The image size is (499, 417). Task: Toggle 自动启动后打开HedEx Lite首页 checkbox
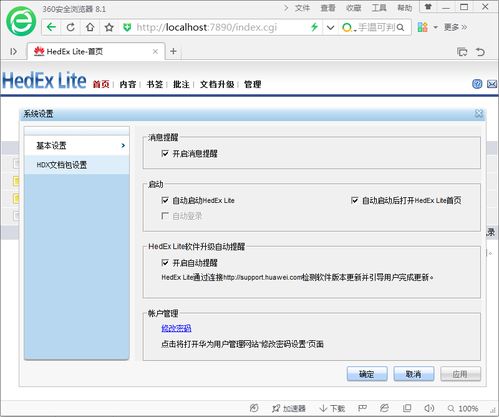click(355, 200)
